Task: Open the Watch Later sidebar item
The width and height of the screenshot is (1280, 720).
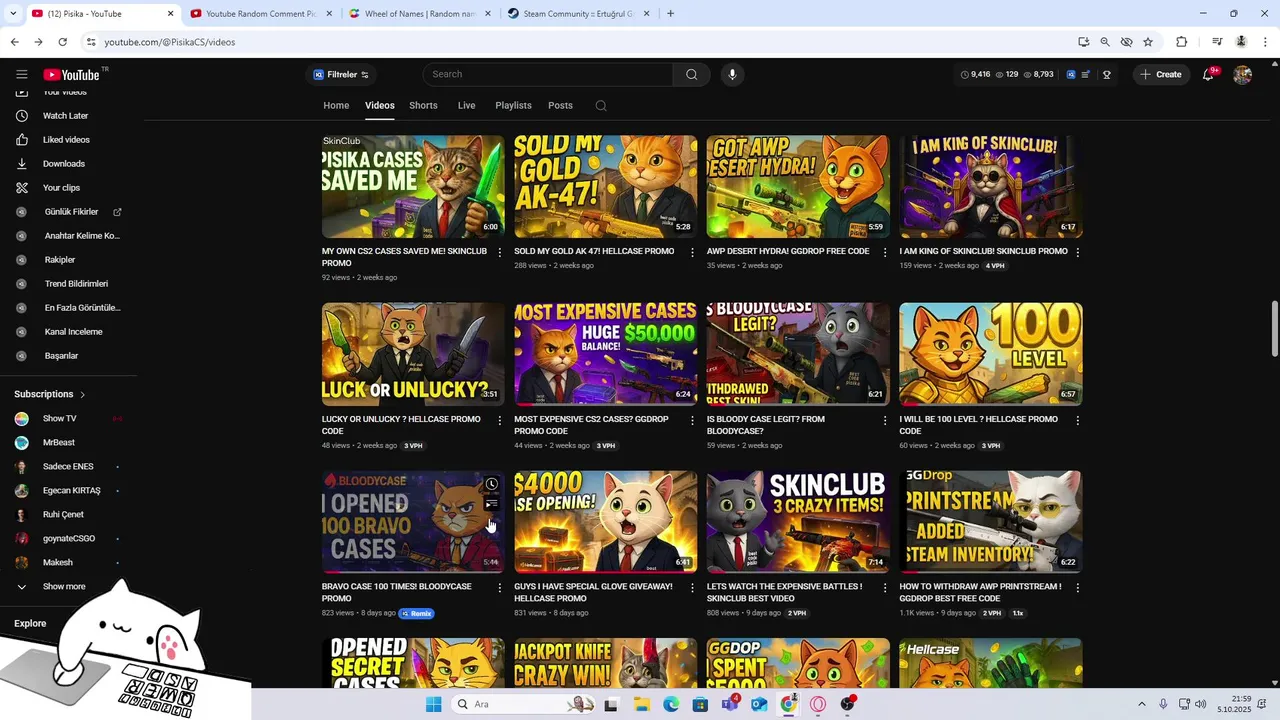Action: click(66, 116)
